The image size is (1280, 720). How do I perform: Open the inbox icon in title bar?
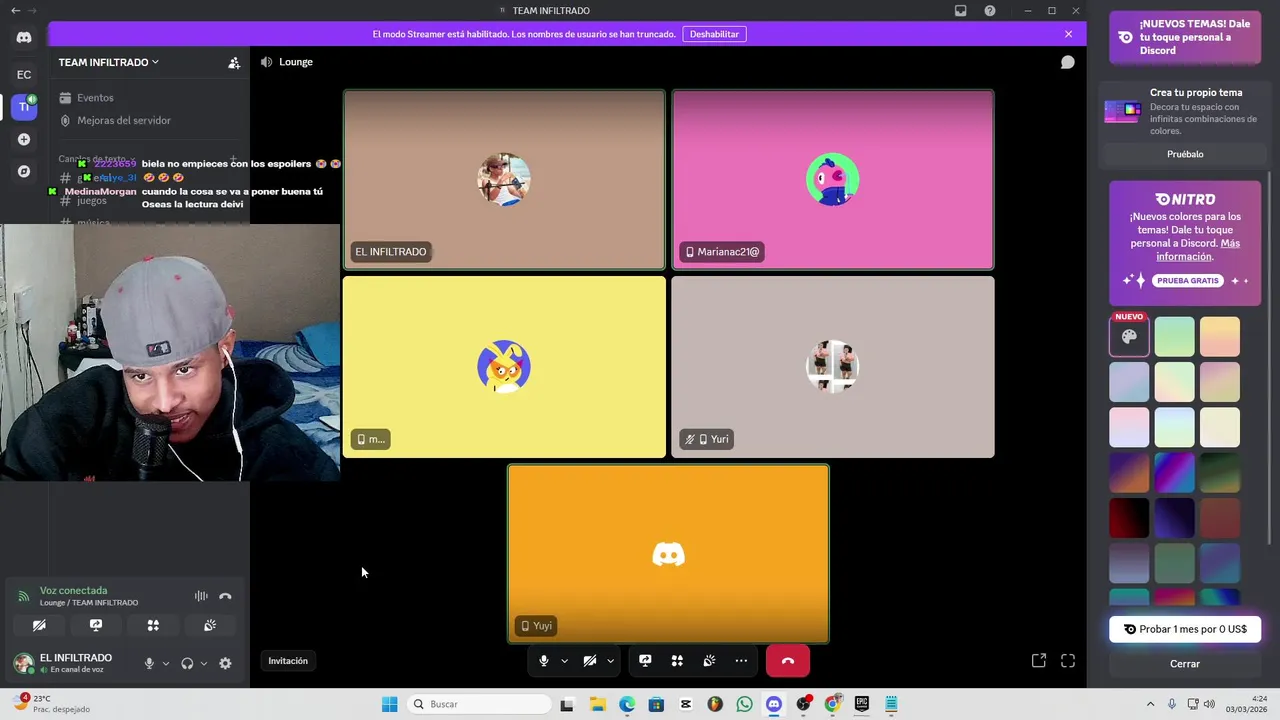(x=961, y=11)
